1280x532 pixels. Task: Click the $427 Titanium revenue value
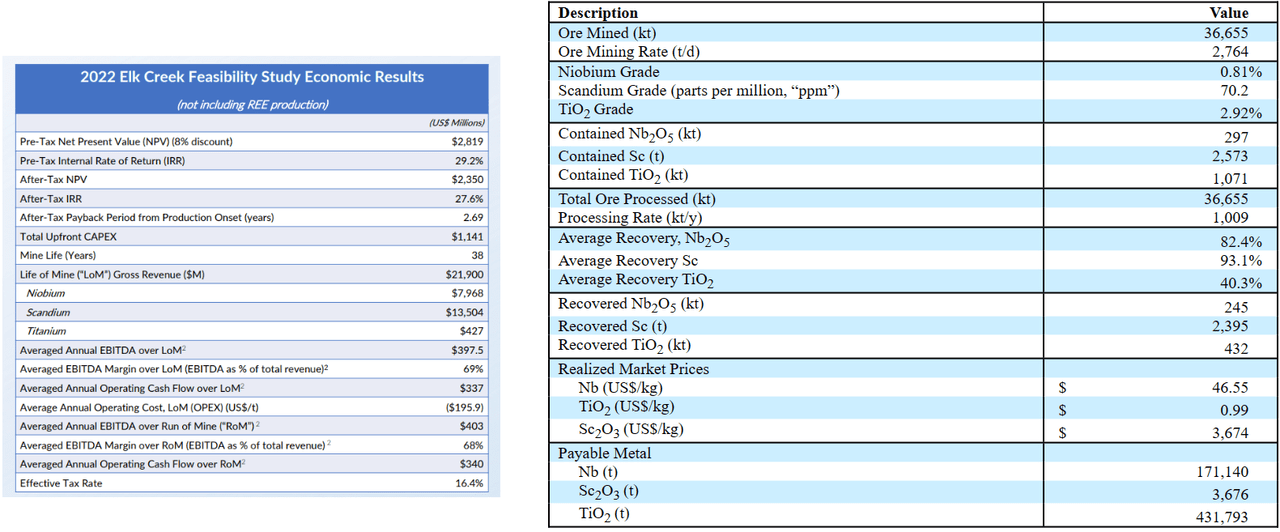472,331
